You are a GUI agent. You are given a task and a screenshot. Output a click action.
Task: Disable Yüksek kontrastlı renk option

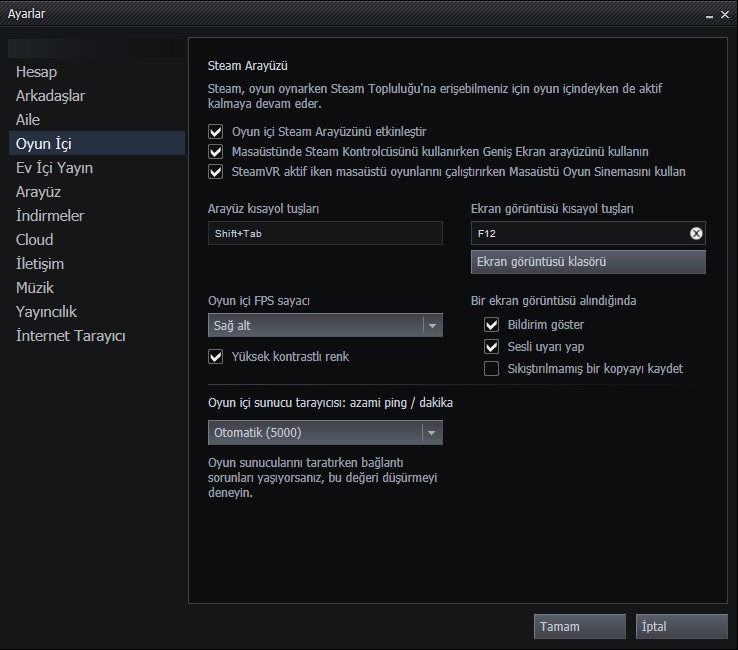216,356
